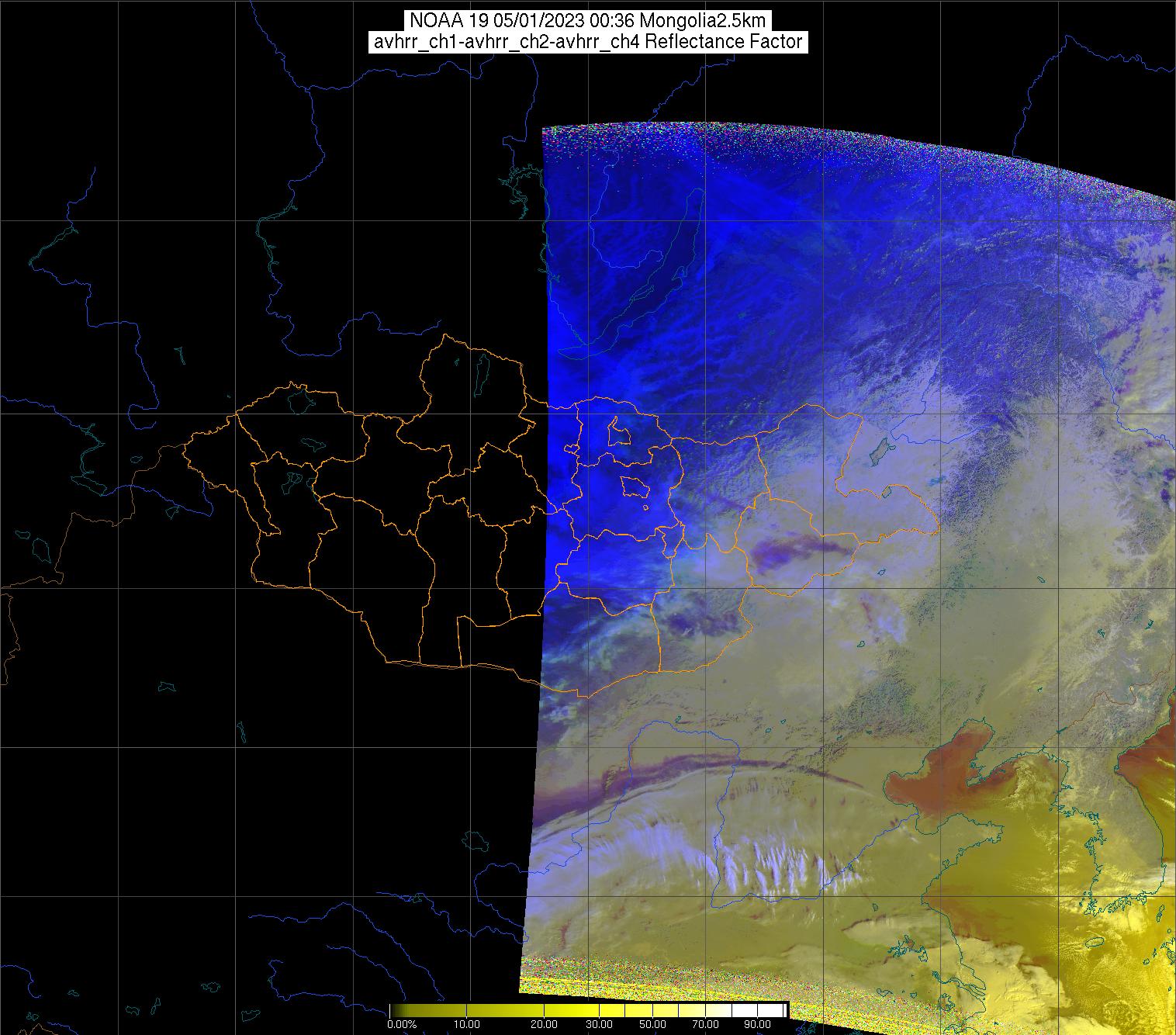Click the title line "NOAA 19 05/01/2023 00:36 Mongolia2.5km"
Viewport: 1176px width, 1035px height.
pos(588,21)
